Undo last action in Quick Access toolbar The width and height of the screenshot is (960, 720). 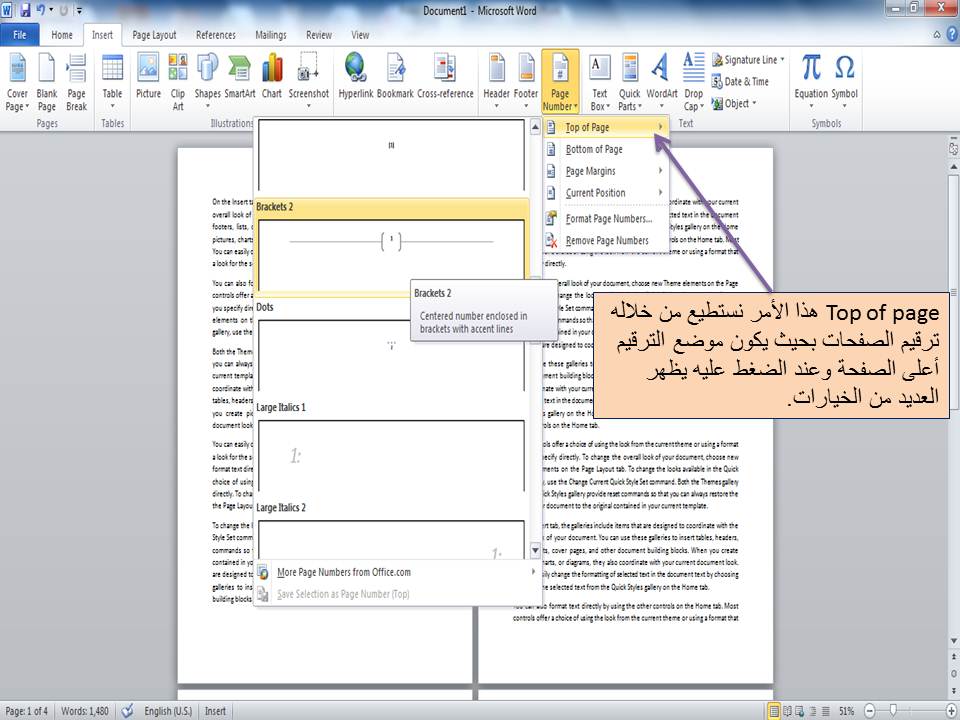(41, 10)
